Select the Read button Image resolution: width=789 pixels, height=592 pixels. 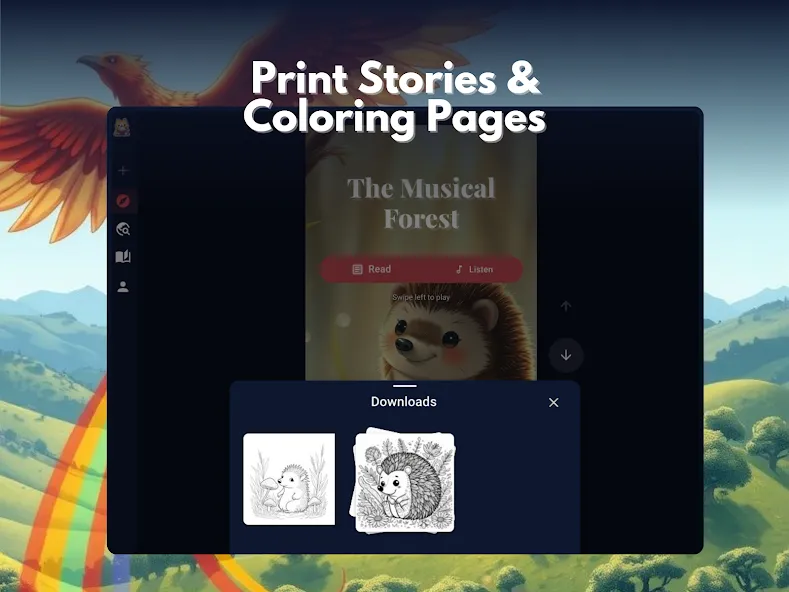(x=371, y=269)
